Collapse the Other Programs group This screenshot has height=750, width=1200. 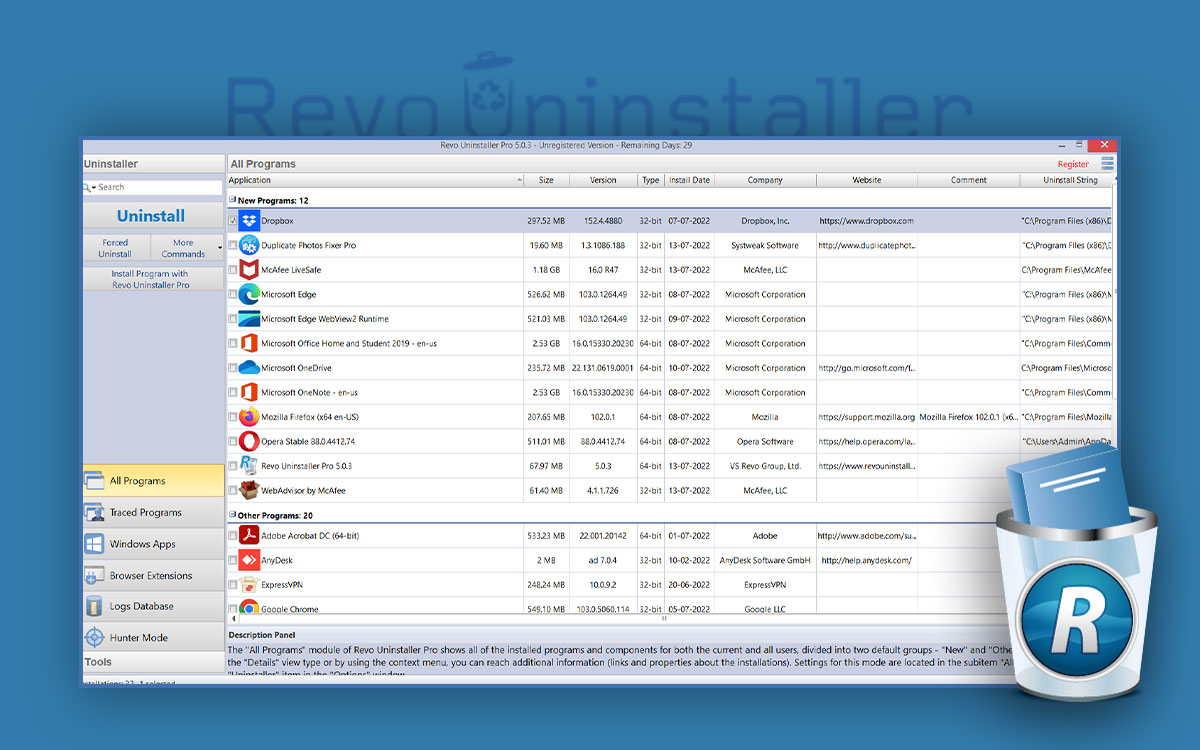click(x=233, y=515)
